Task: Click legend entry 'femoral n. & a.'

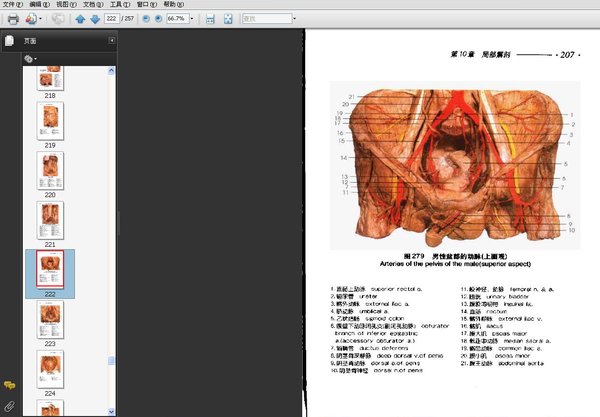Action: [507, 289]
